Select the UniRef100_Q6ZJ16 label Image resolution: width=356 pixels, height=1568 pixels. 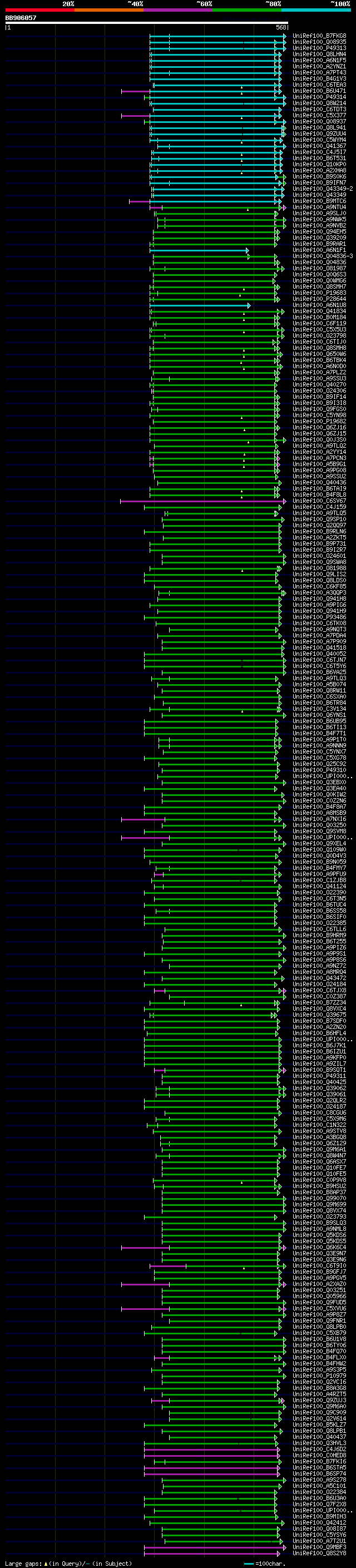pos(319,427)
